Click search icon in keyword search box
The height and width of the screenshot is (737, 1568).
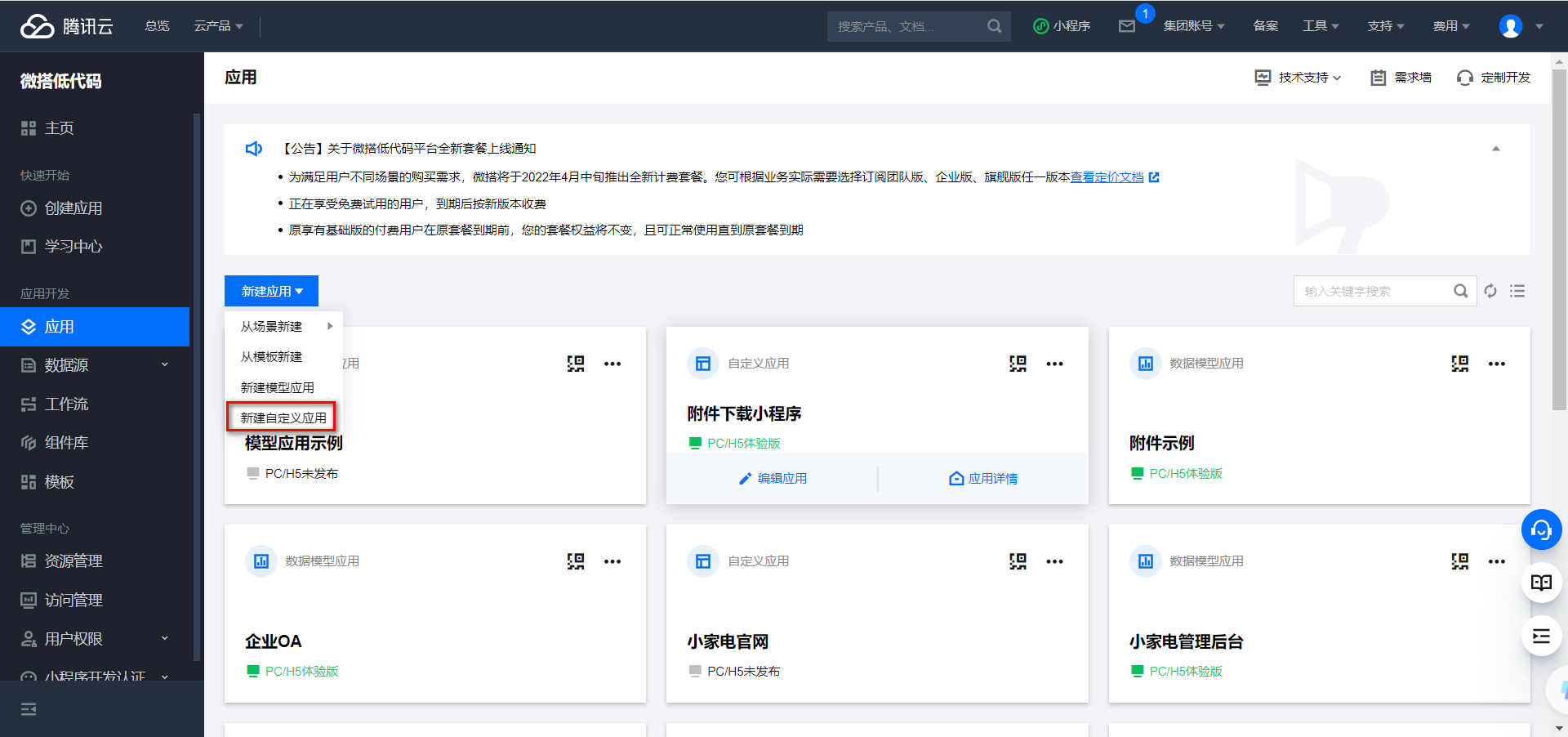(x=1461, y=291)
